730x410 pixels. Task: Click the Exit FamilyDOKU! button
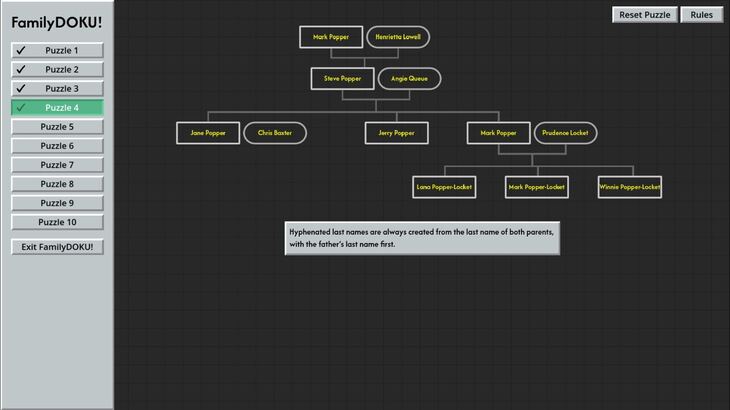pos(57,247)
